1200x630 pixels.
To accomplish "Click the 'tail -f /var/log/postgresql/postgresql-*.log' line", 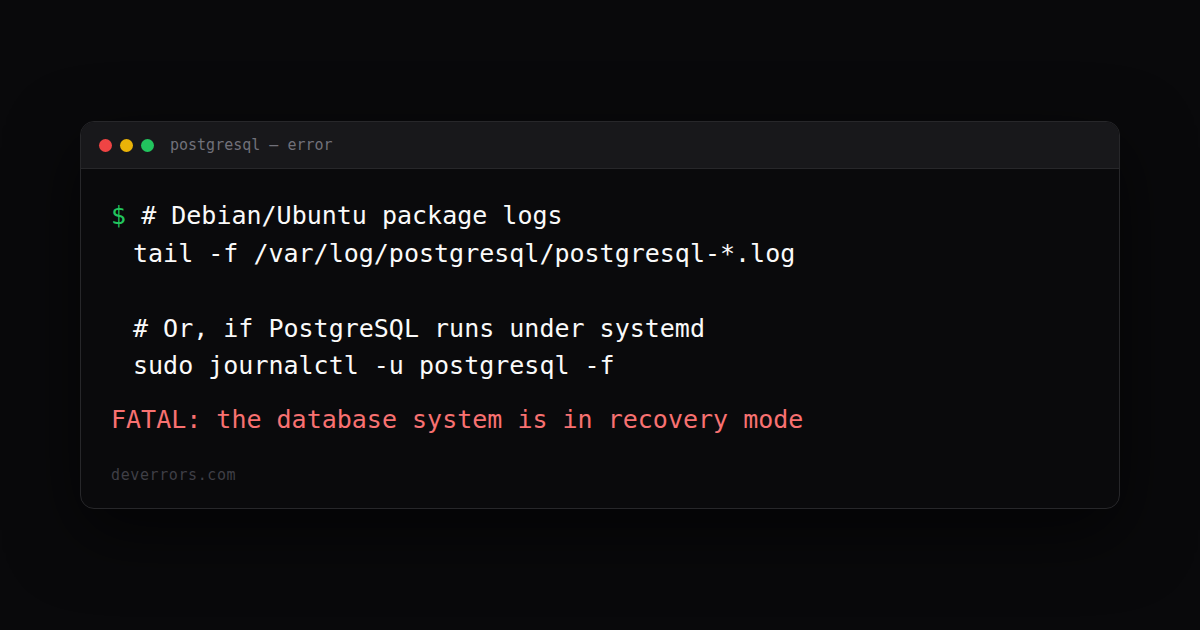I will (464, 254).
